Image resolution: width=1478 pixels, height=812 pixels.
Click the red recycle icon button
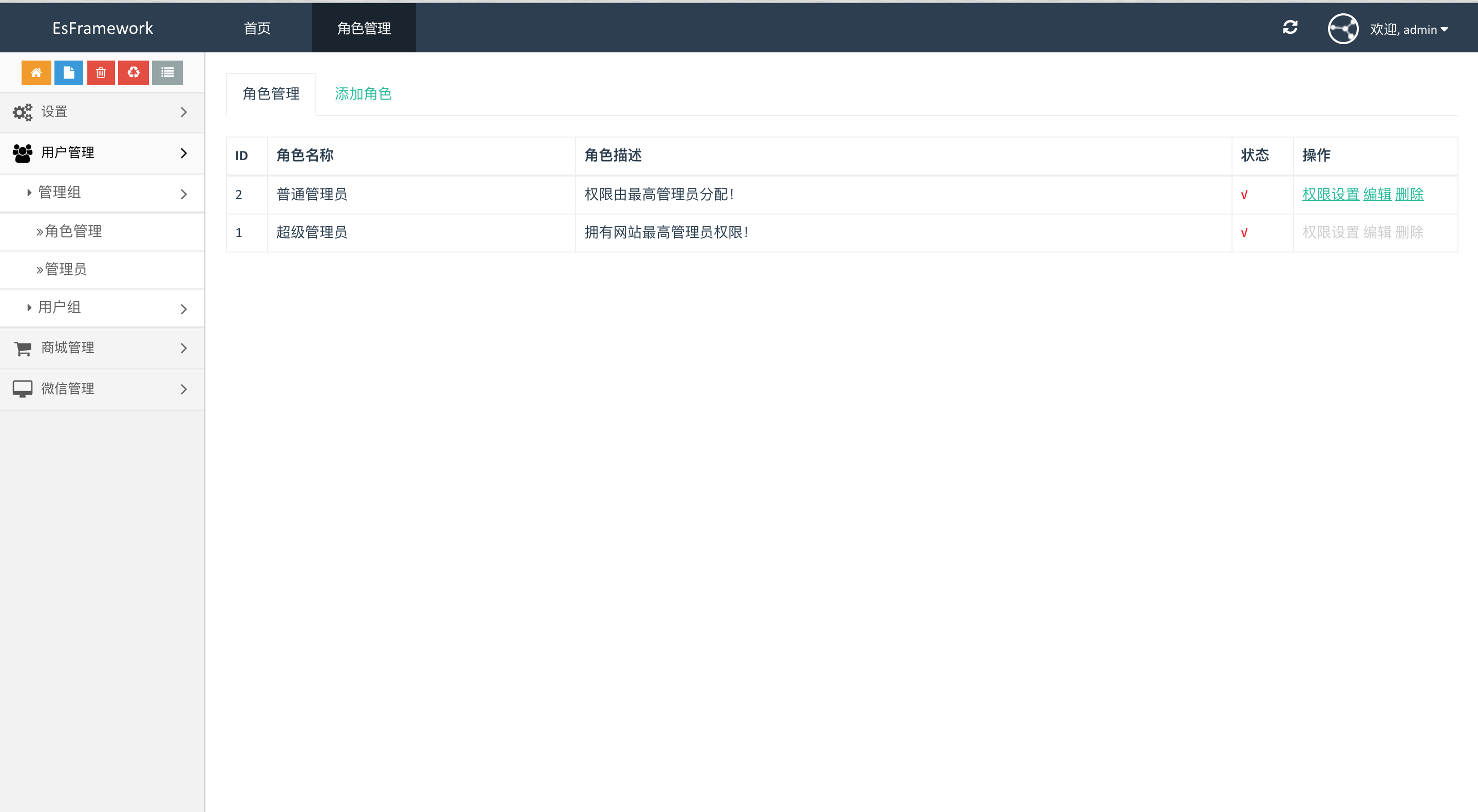[x=134, y=73]
